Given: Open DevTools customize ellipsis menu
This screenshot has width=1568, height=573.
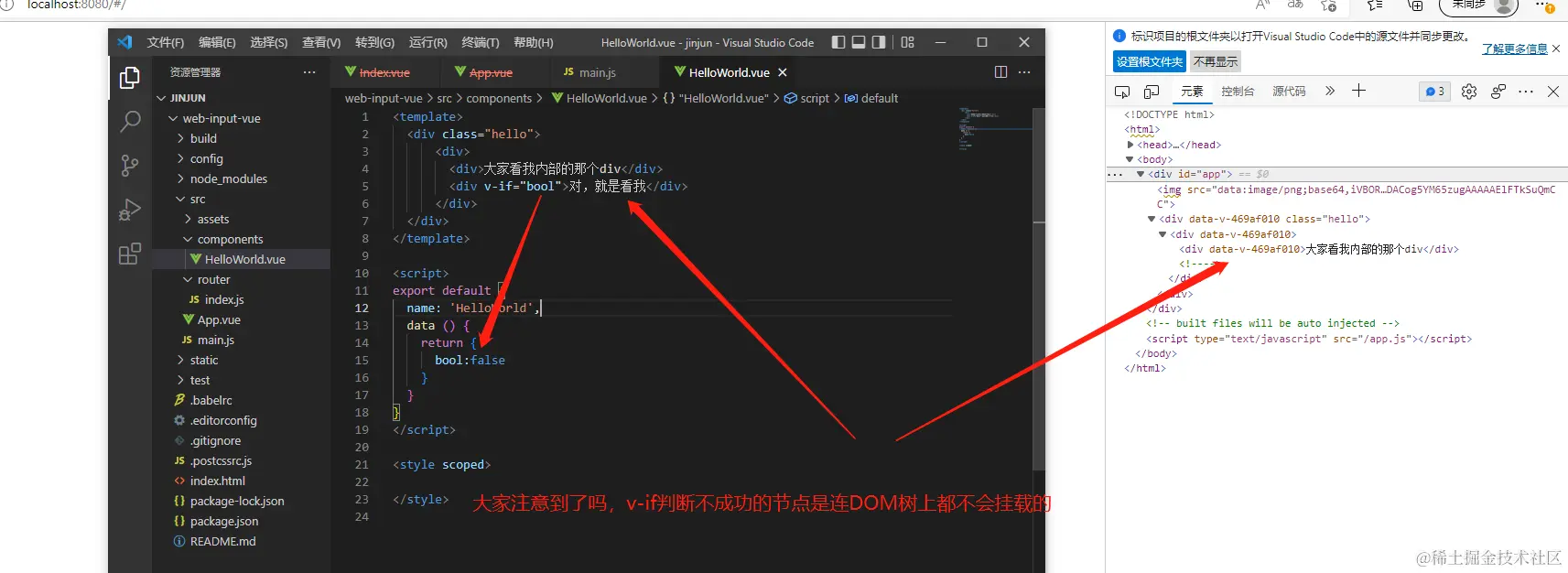Looking at the screenshot, I should (x=1526, y=92).
